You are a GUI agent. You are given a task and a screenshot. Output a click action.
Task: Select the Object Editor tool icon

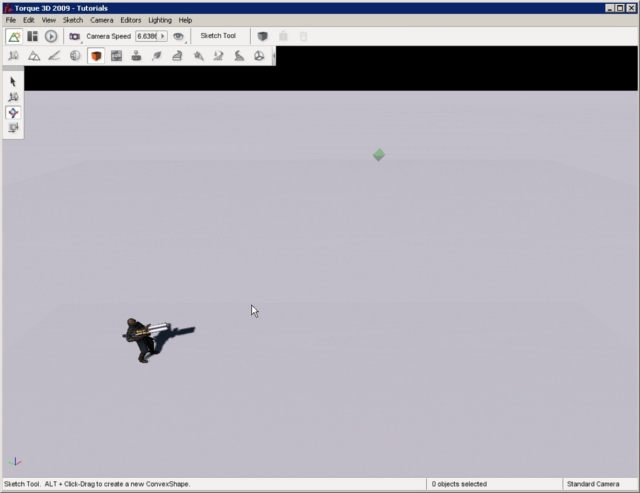coord(14,56)
